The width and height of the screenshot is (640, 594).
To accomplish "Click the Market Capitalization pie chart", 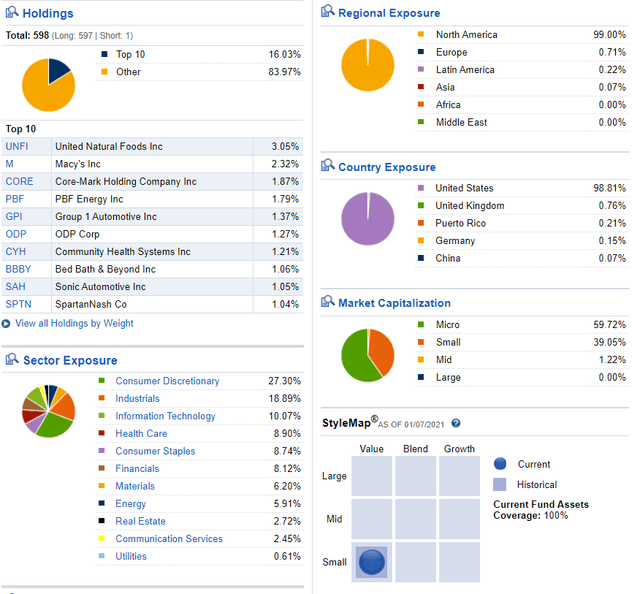I will pos(368,356).
